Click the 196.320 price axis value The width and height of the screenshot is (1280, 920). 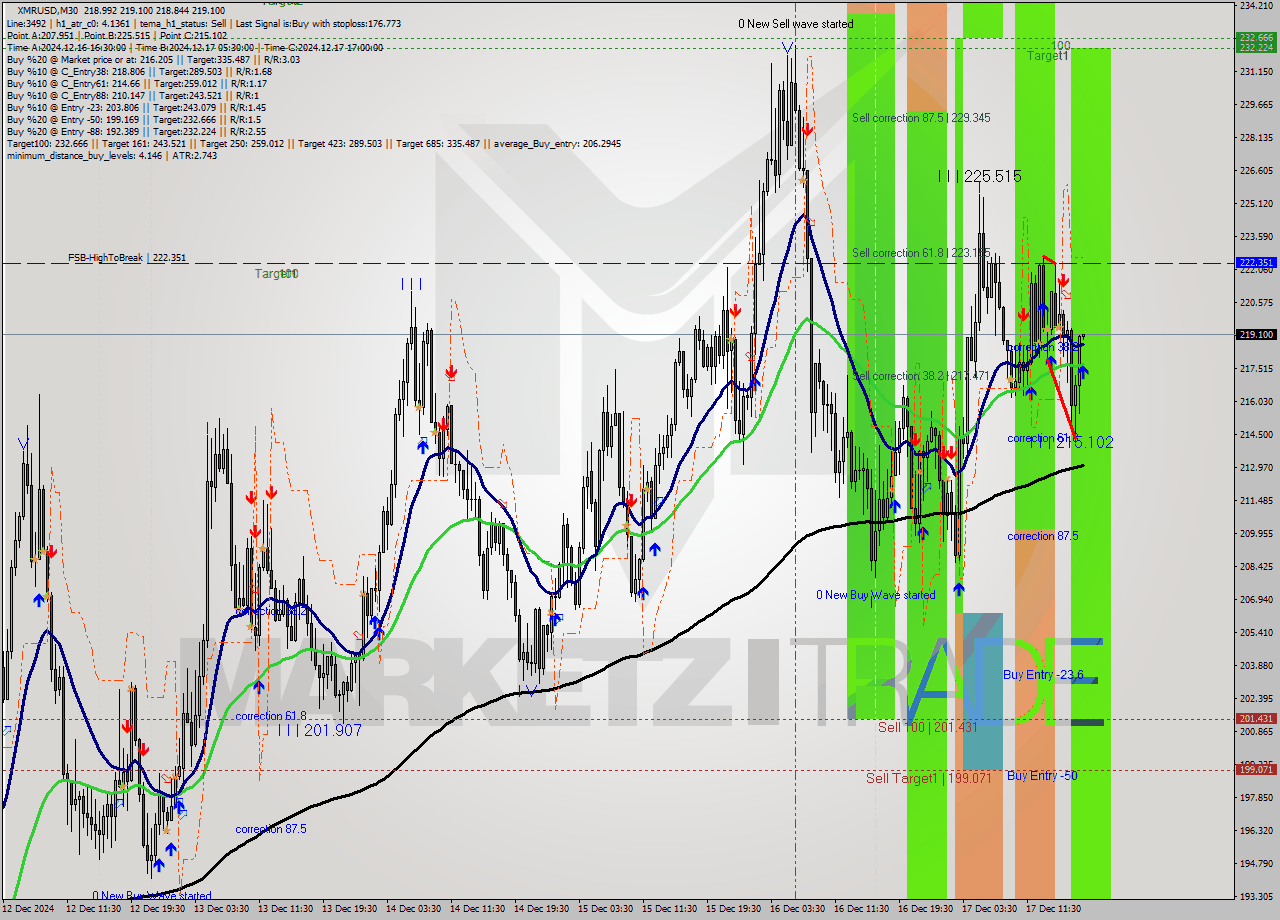point(1255,831)
